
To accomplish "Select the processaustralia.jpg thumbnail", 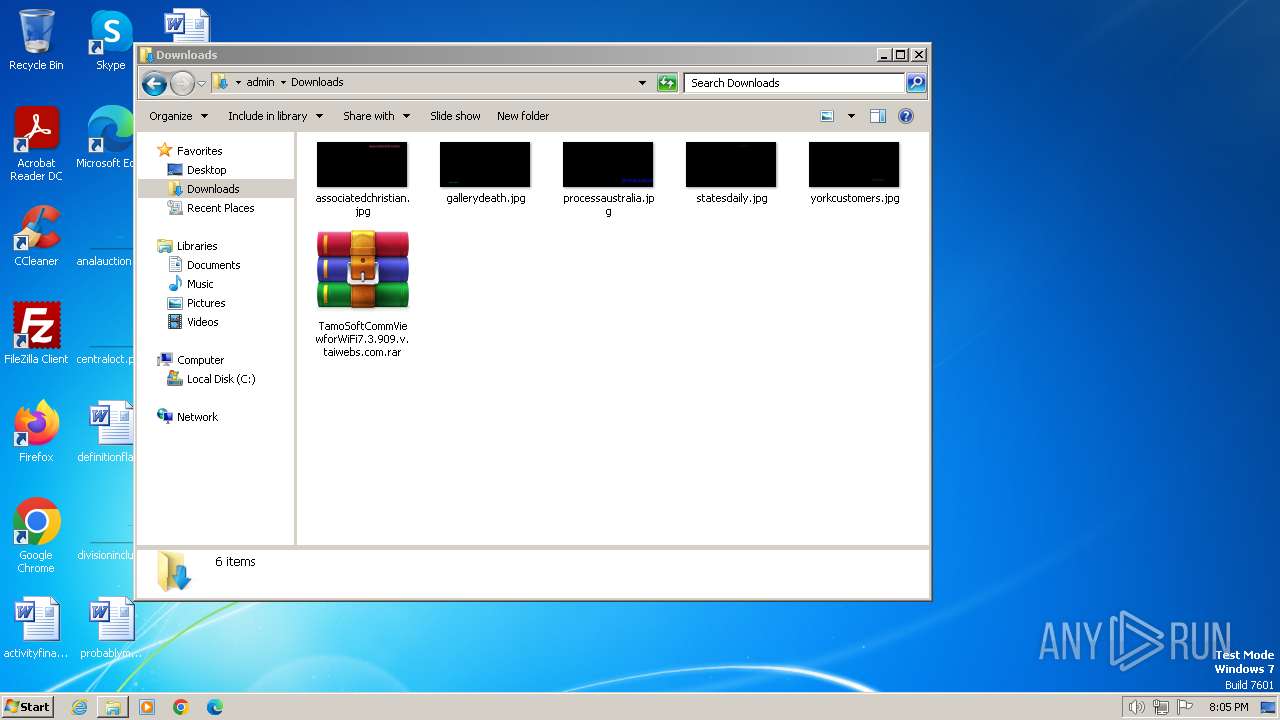I will click(608, 164).
